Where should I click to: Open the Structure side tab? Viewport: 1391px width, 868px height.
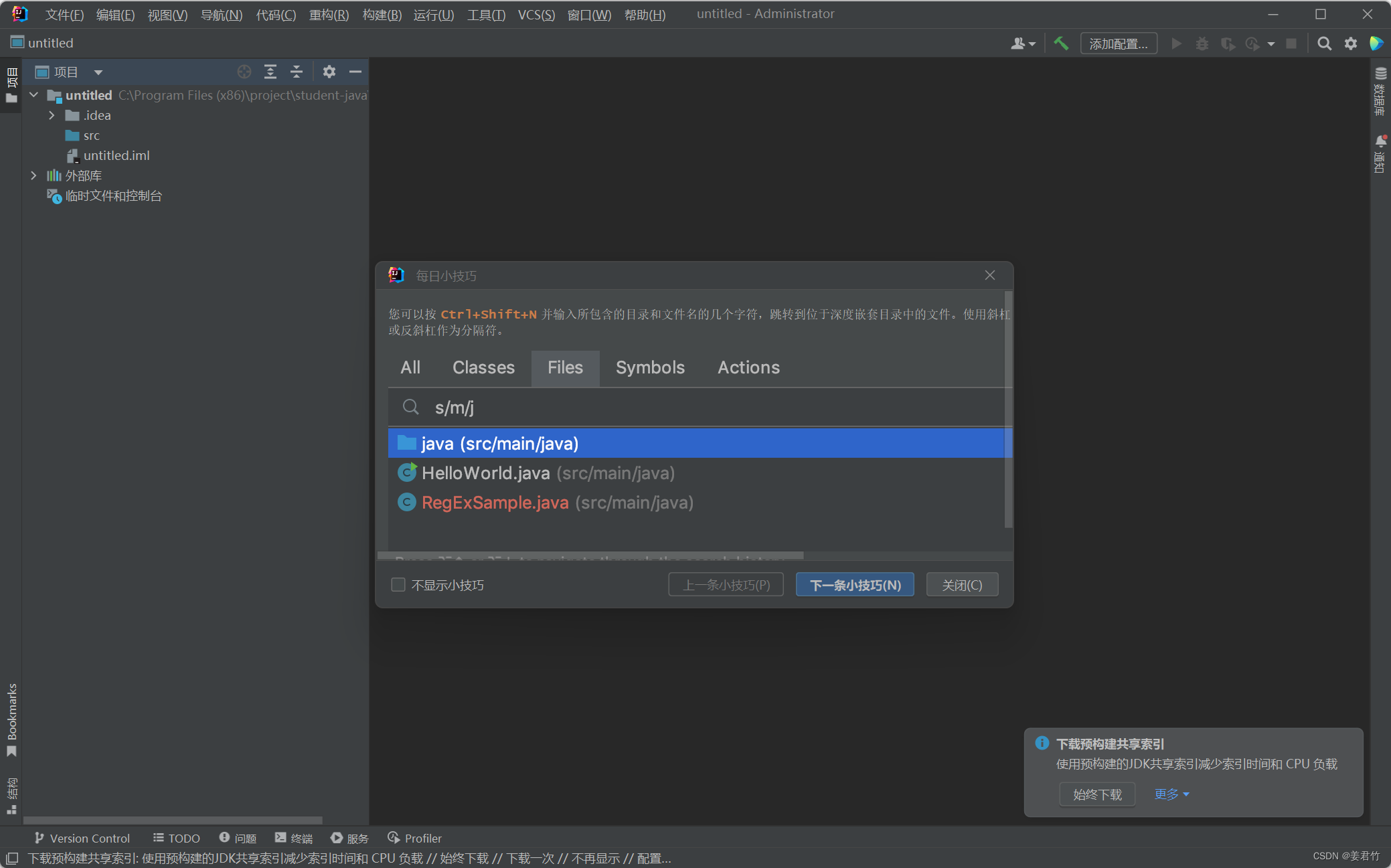(x=11, y=795)
